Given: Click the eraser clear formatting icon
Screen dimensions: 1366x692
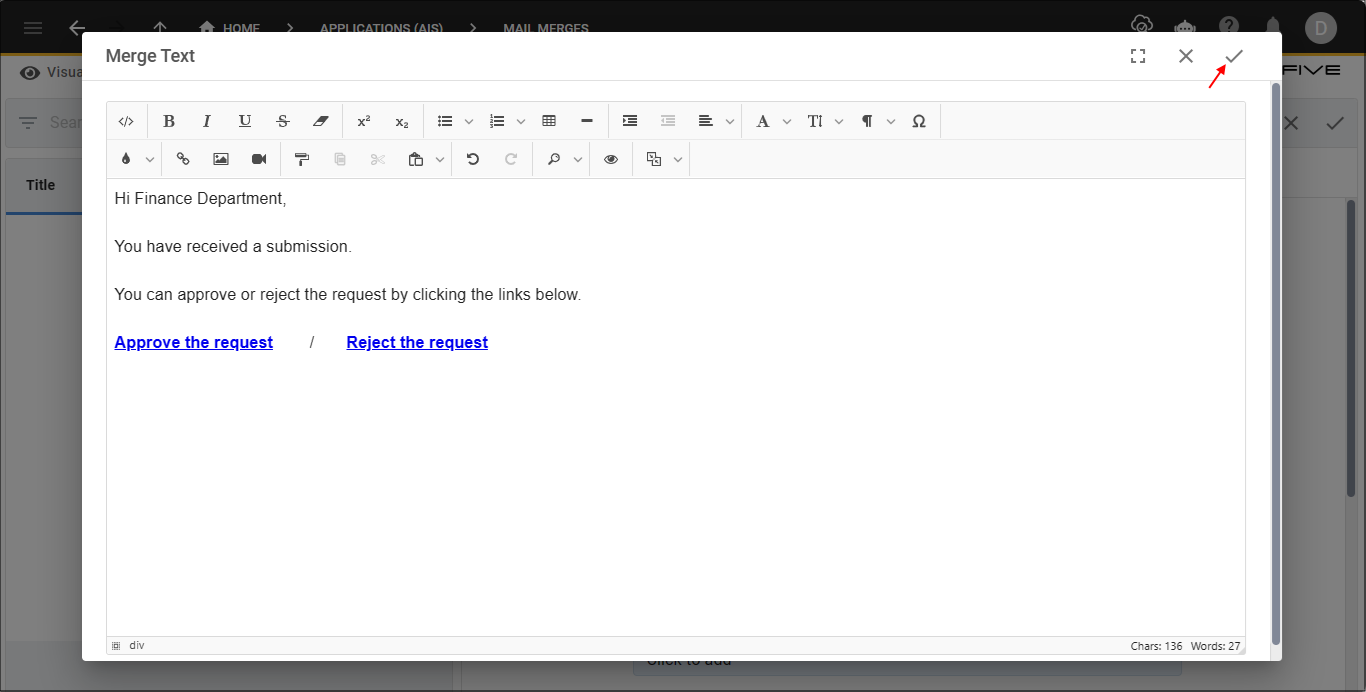Looking at the screenshot, I should click(x=320, y=121).
